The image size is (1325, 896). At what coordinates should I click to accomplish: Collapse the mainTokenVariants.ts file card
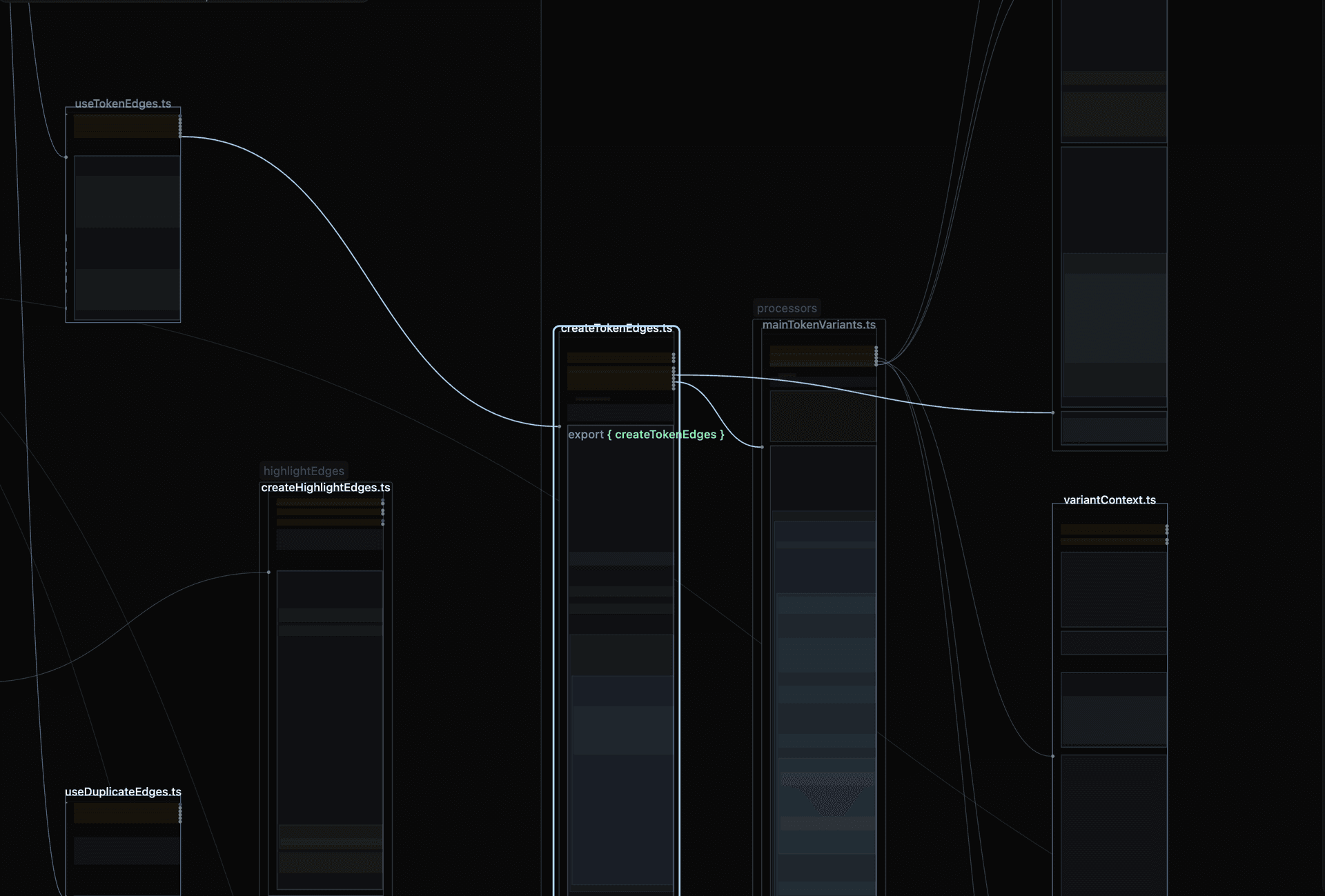click(818, 324)
